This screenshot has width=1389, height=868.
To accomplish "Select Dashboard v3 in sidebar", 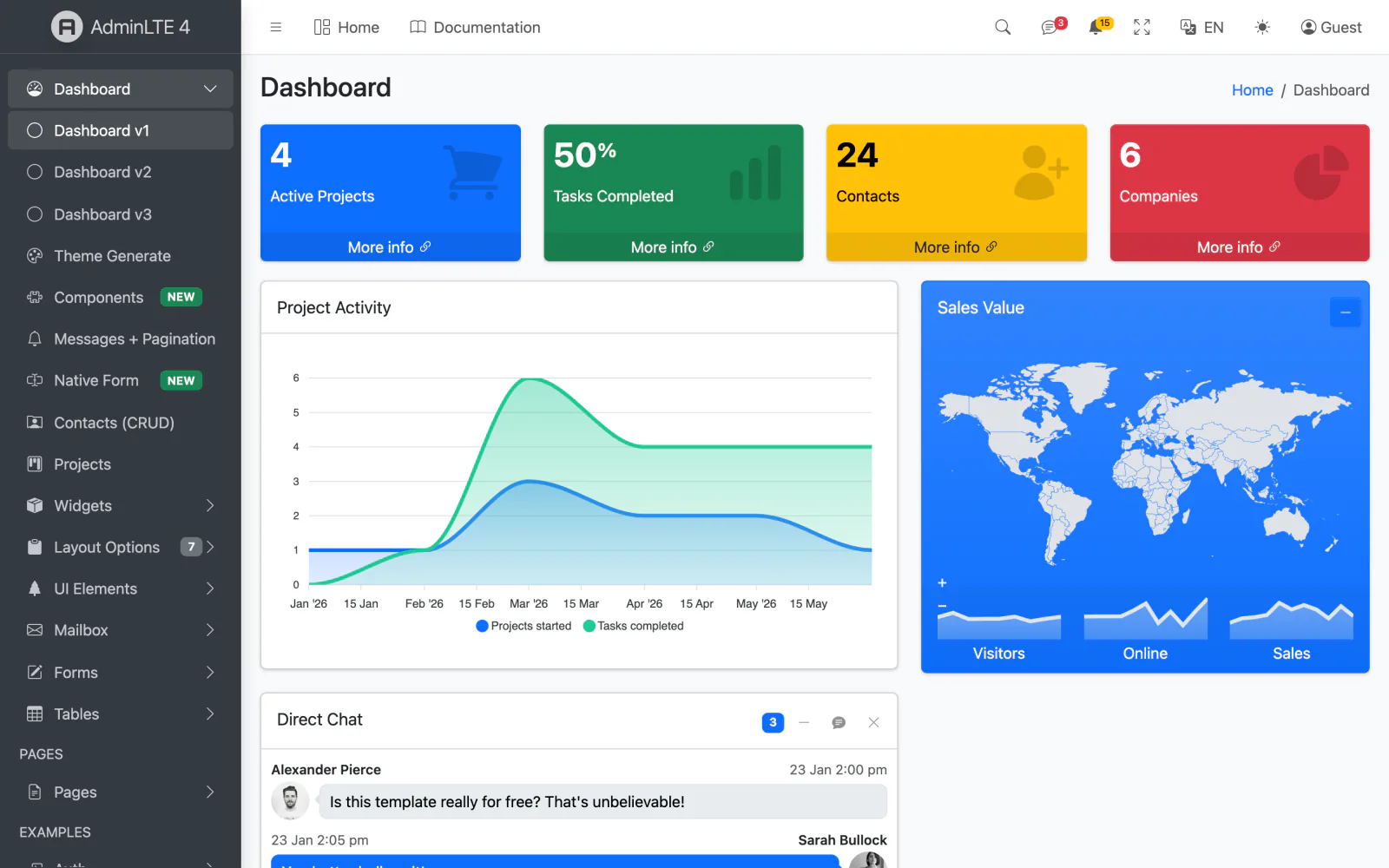I will (121, 214).
